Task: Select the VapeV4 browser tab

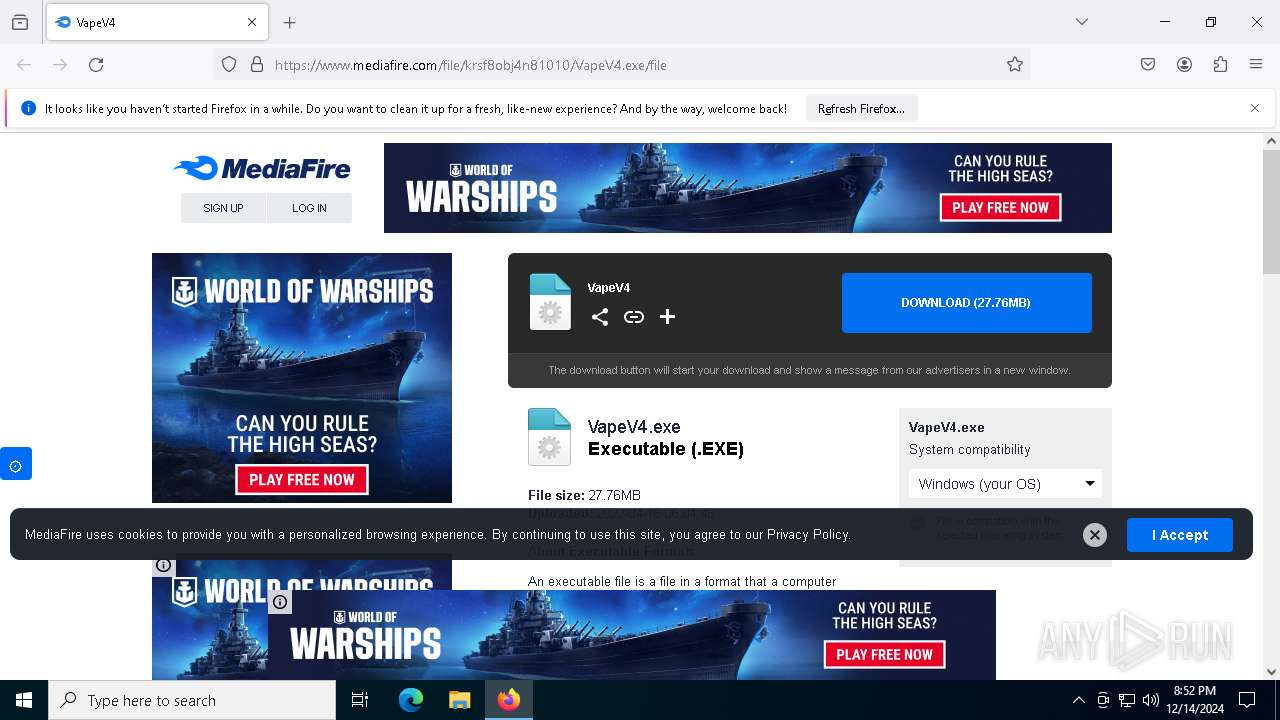Action: point(156,22)
